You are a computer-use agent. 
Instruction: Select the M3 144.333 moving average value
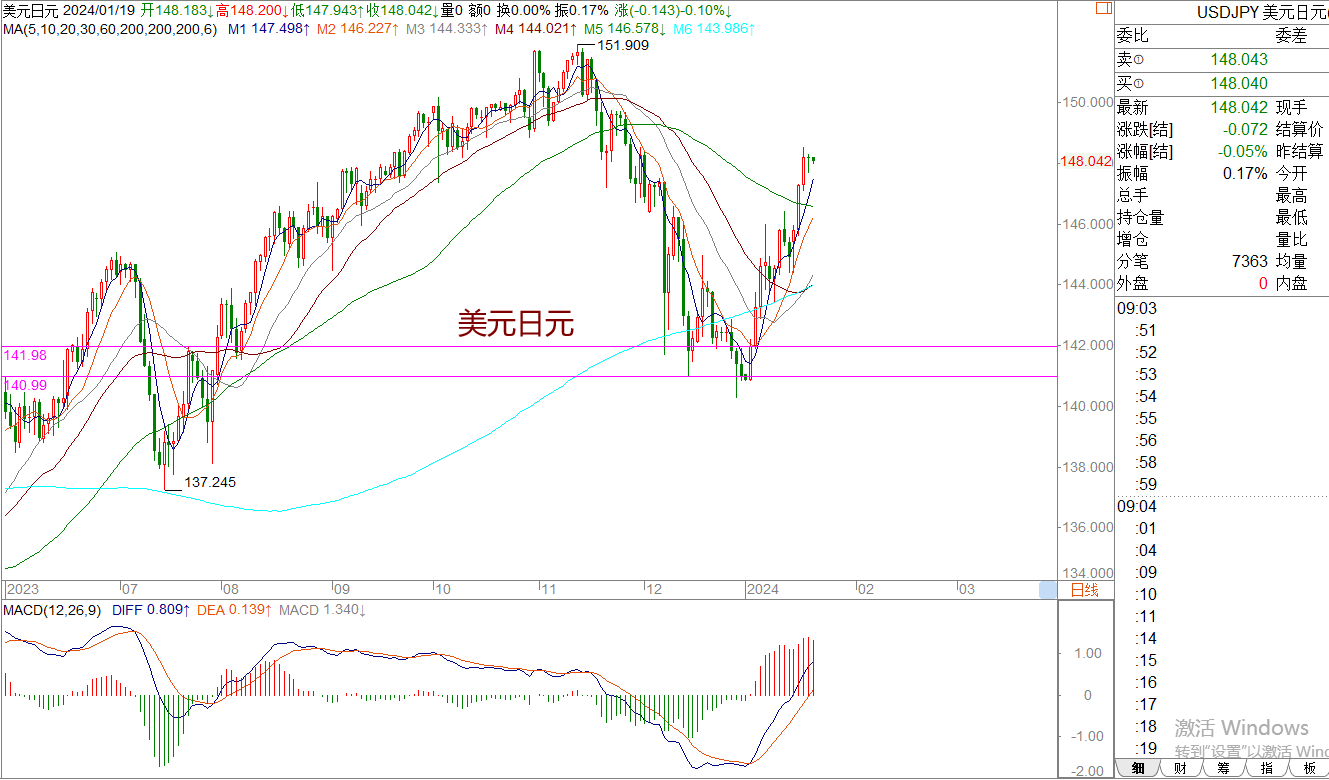[x=447, y=29]
